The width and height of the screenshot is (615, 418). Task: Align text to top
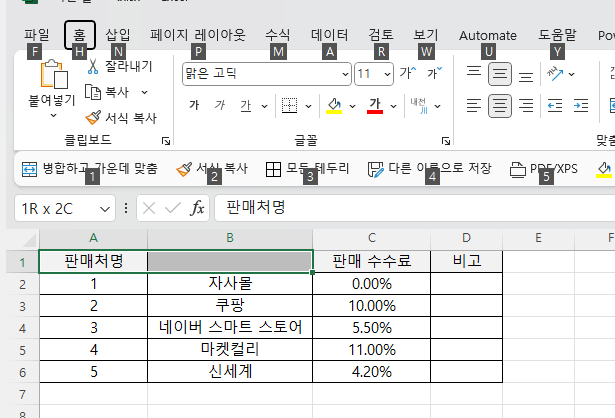(x=474, y=73)
